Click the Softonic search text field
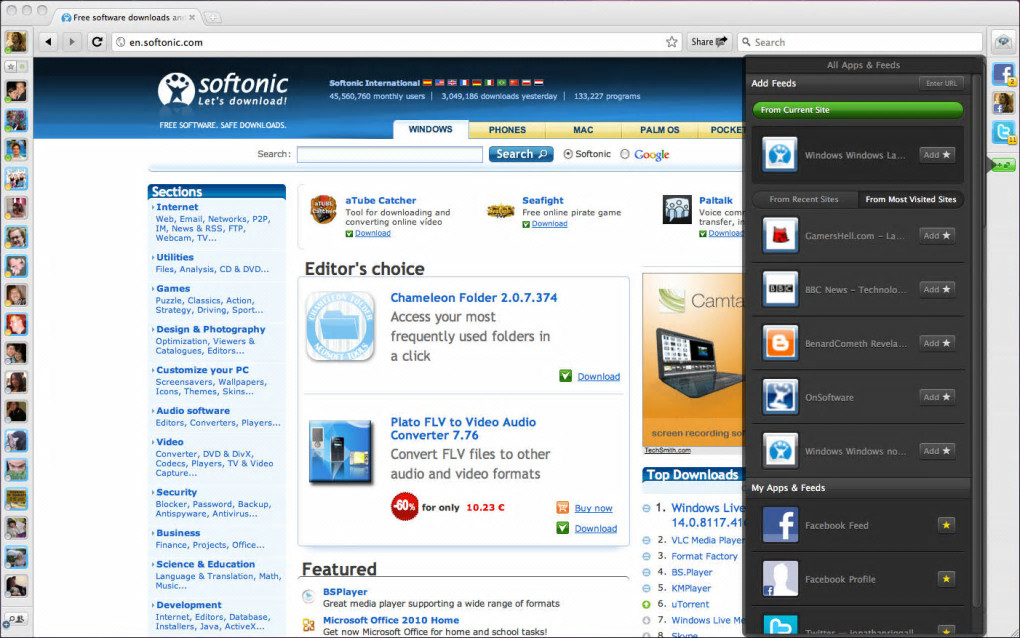This screenshot has height=638, width=1020. tap(390, 154)
